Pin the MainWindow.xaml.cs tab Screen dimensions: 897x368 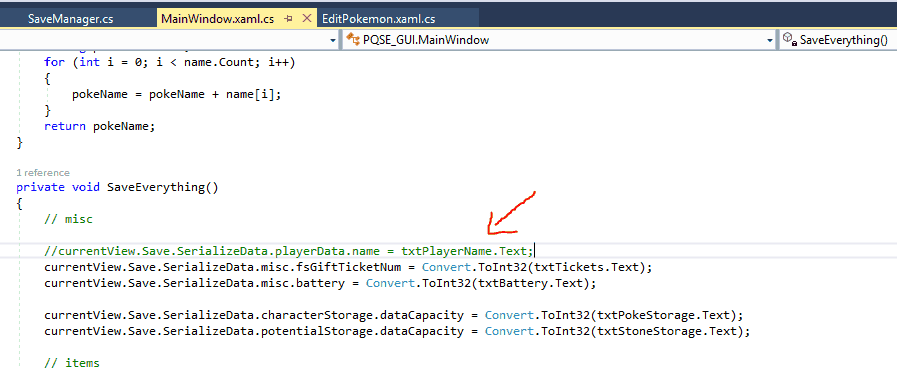tap(288, 19)
